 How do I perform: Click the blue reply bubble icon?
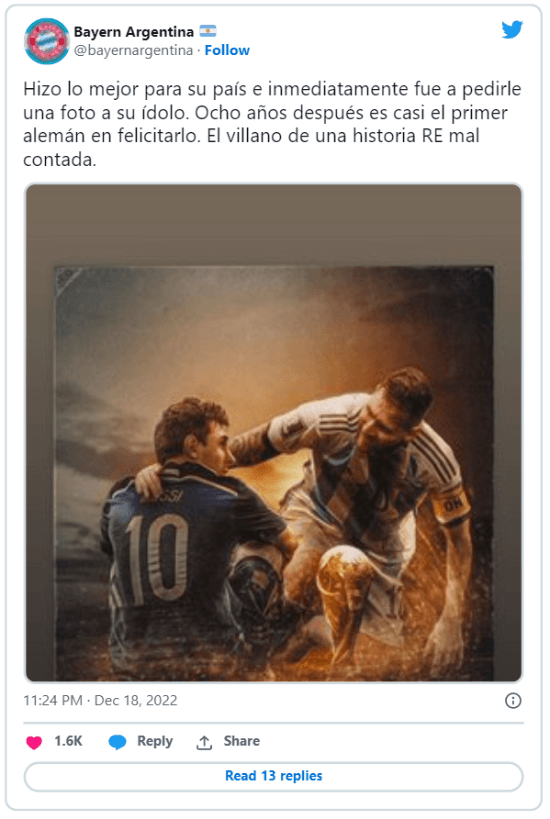point(117,742)
